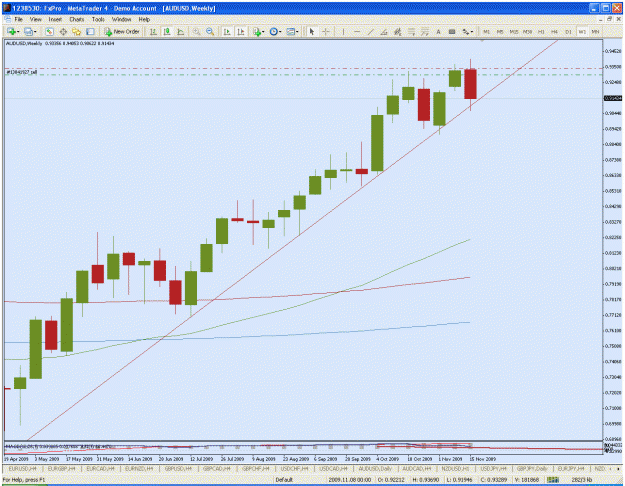Toggle the Auto Scroll chart icon
Image resolution: width=625 pixels, height=486 pixels.
(x=227, y=31)
